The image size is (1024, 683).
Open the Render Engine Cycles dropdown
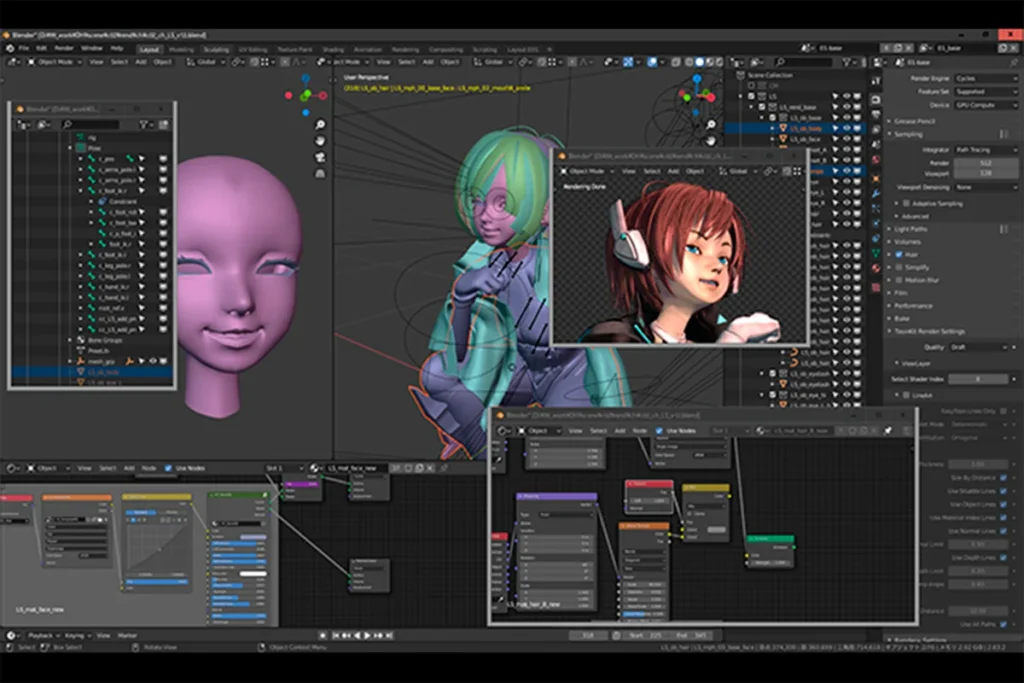coord(984,78)
